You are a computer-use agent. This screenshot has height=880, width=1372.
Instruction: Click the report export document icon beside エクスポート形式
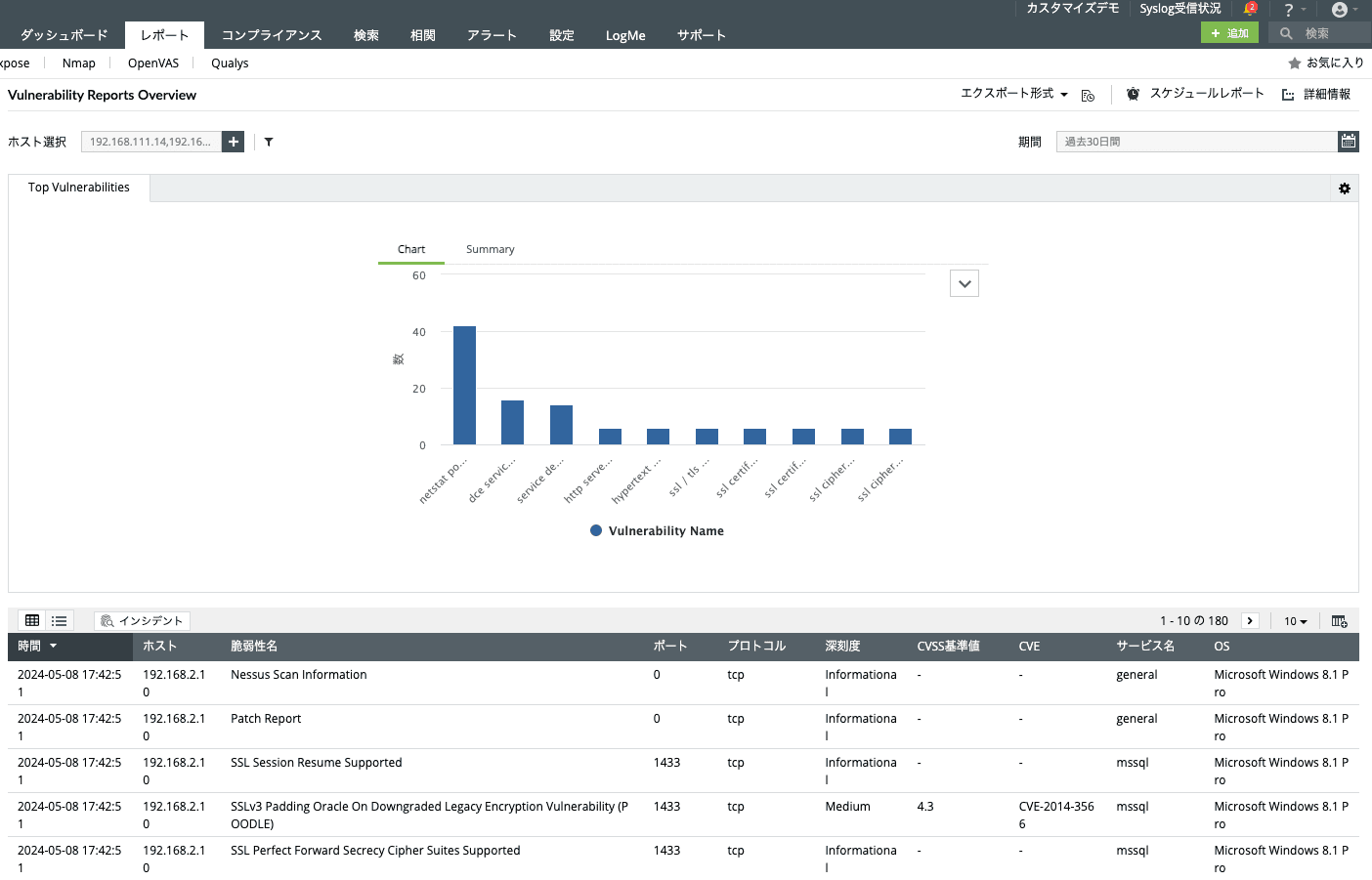(x=1088, y=95)
